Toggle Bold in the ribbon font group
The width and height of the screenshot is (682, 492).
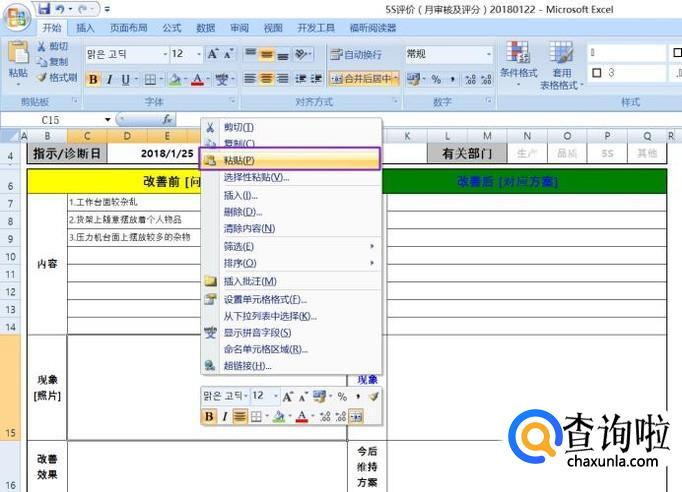(x=93, y=79)
